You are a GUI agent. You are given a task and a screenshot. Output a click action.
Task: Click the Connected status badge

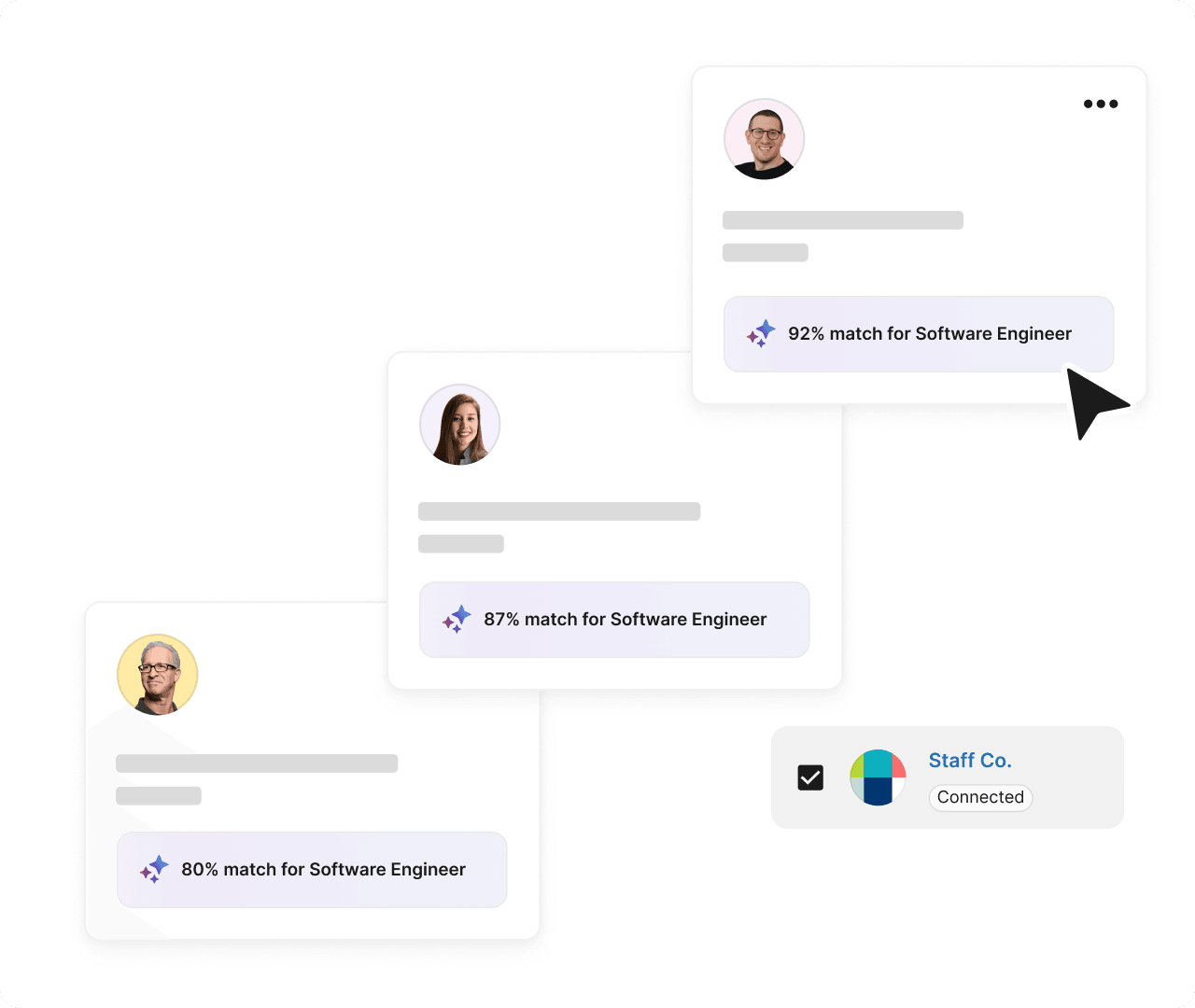[980, 797]
